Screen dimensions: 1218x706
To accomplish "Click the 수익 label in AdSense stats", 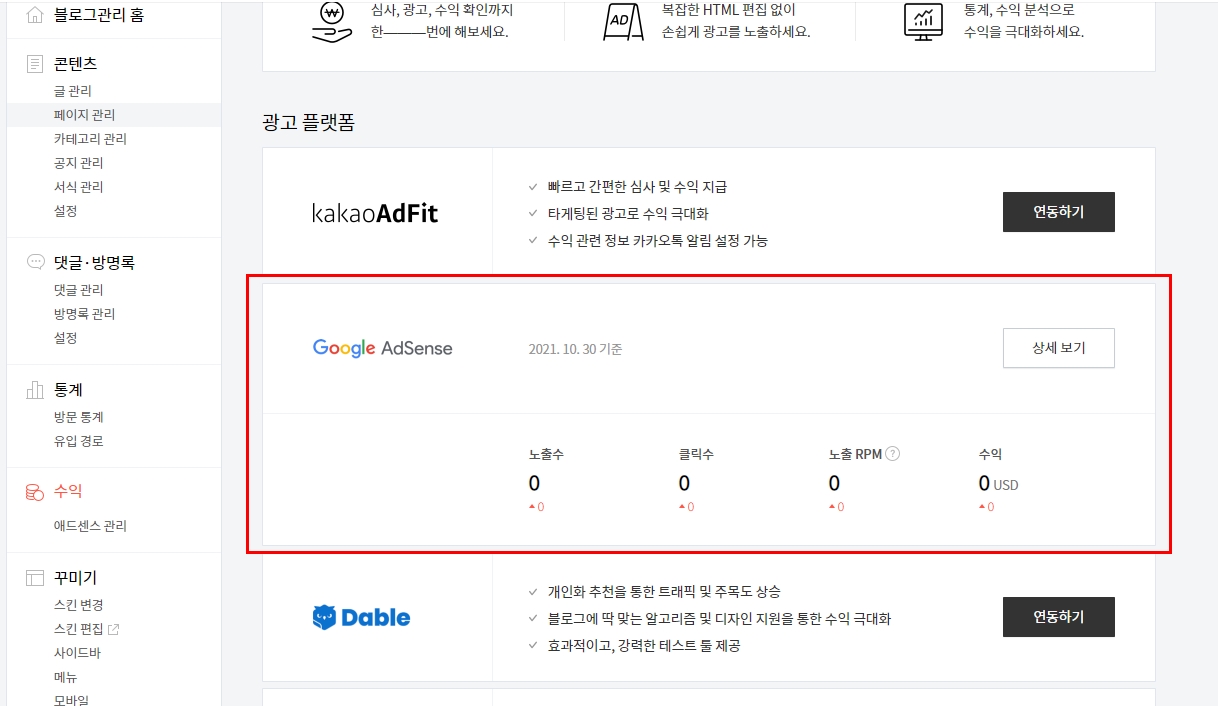I will (990, 454).
